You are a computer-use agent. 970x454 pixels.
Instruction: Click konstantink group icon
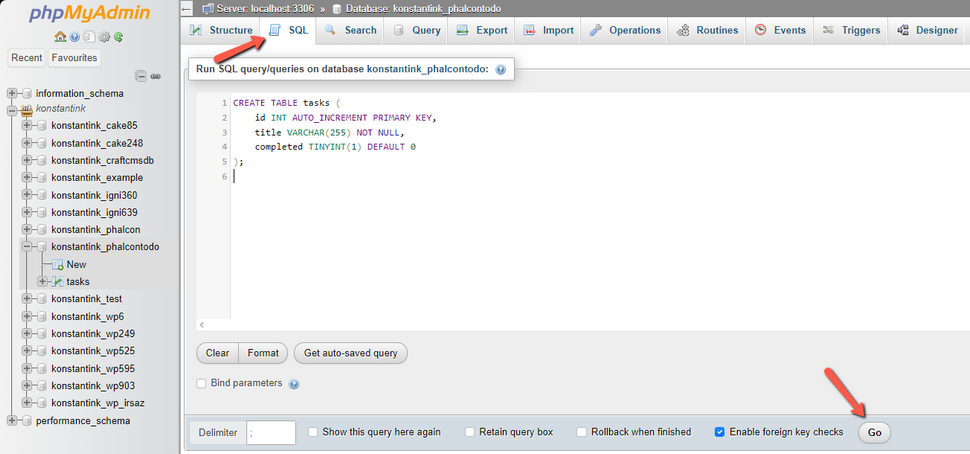pyautogui.click(x=27, y=111)
